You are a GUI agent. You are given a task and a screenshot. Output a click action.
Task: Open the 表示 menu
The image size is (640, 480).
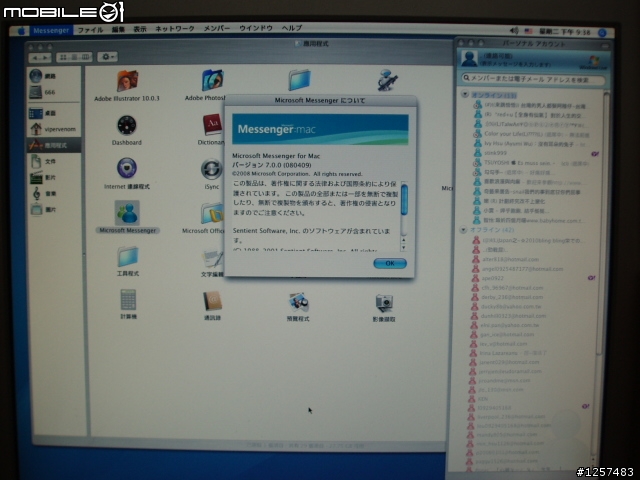(x=140, y=29)
